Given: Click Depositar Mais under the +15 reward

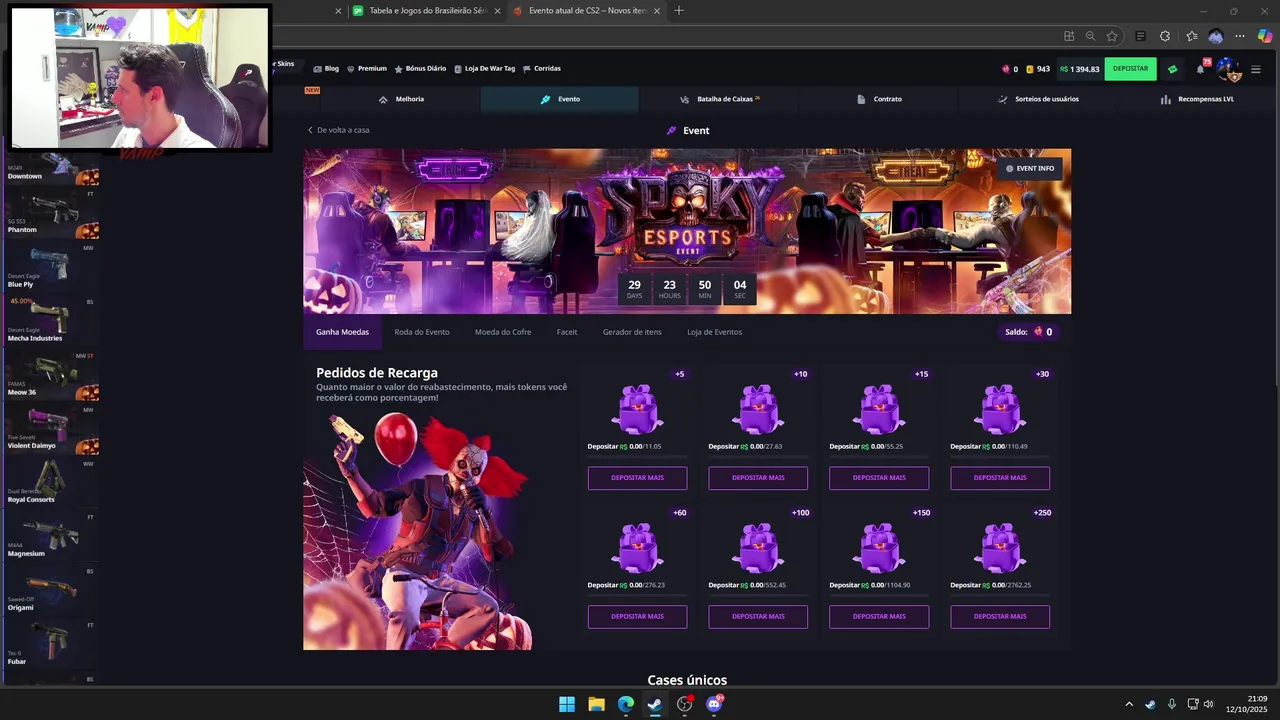Looking at the screenshot, I should (x=879, y=478).
